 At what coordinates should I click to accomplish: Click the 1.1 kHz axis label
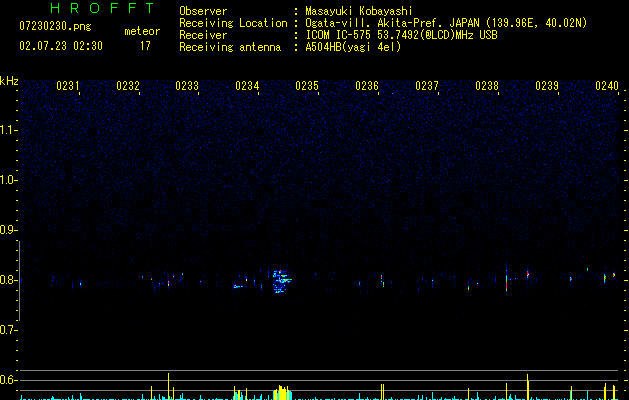[8, 130]
